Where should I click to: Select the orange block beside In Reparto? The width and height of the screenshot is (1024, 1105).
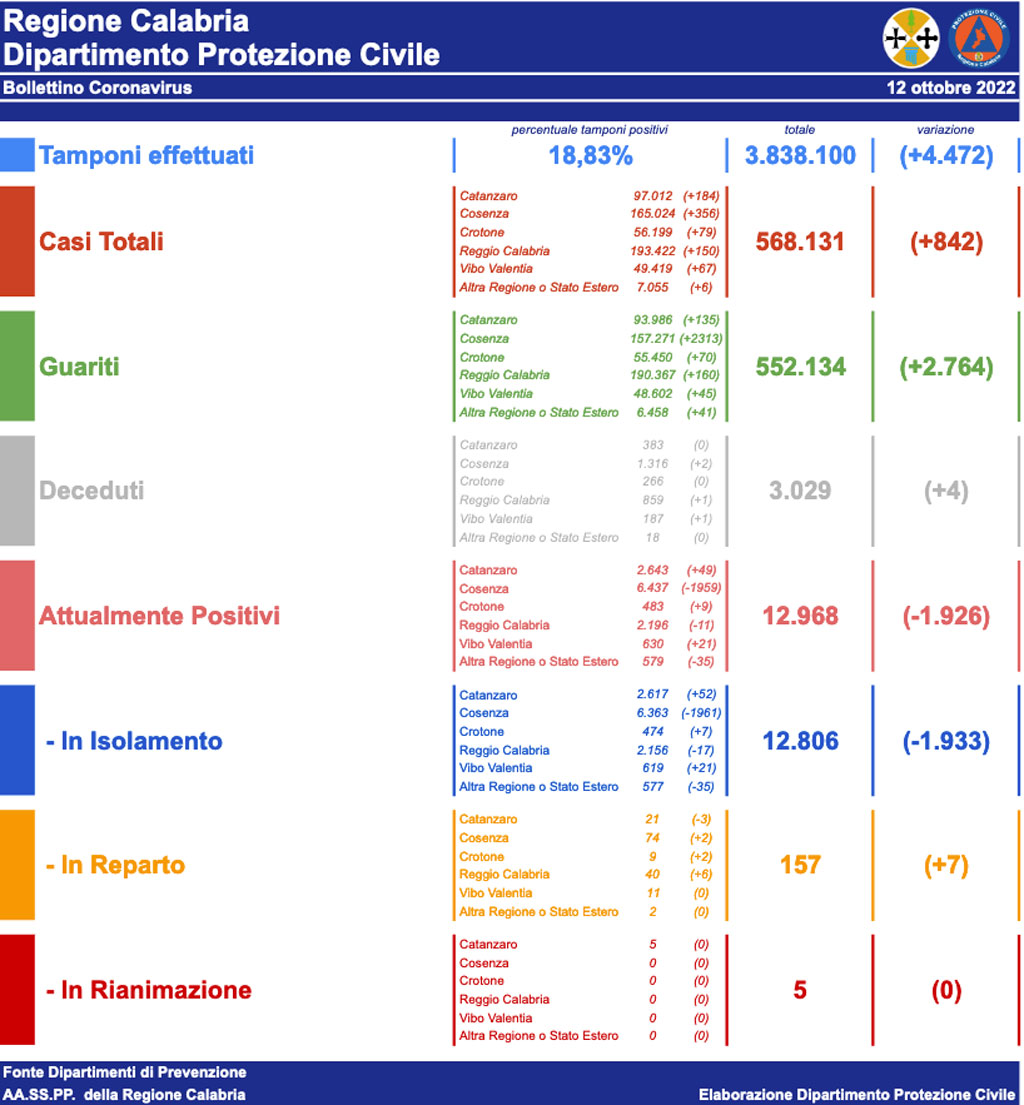tap(17, 865)
